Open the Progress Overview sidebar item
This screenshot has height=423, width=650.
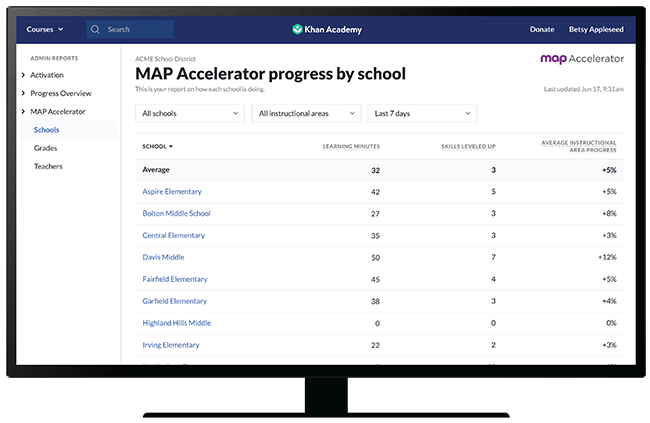tap(61, 93)
